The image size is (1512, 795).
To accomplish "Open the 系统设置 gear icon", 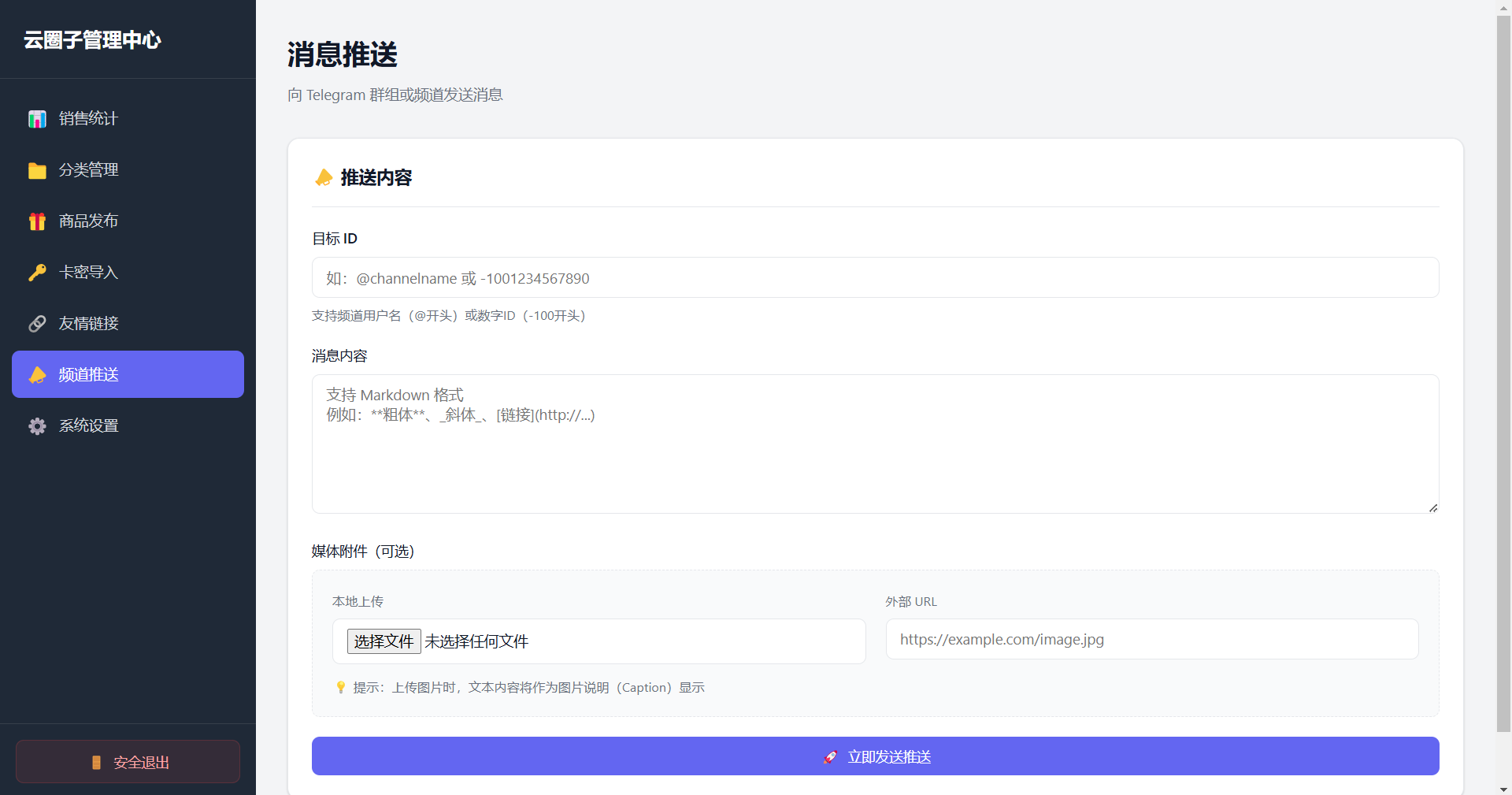I will pyautogui.click(x=37, y=425).
